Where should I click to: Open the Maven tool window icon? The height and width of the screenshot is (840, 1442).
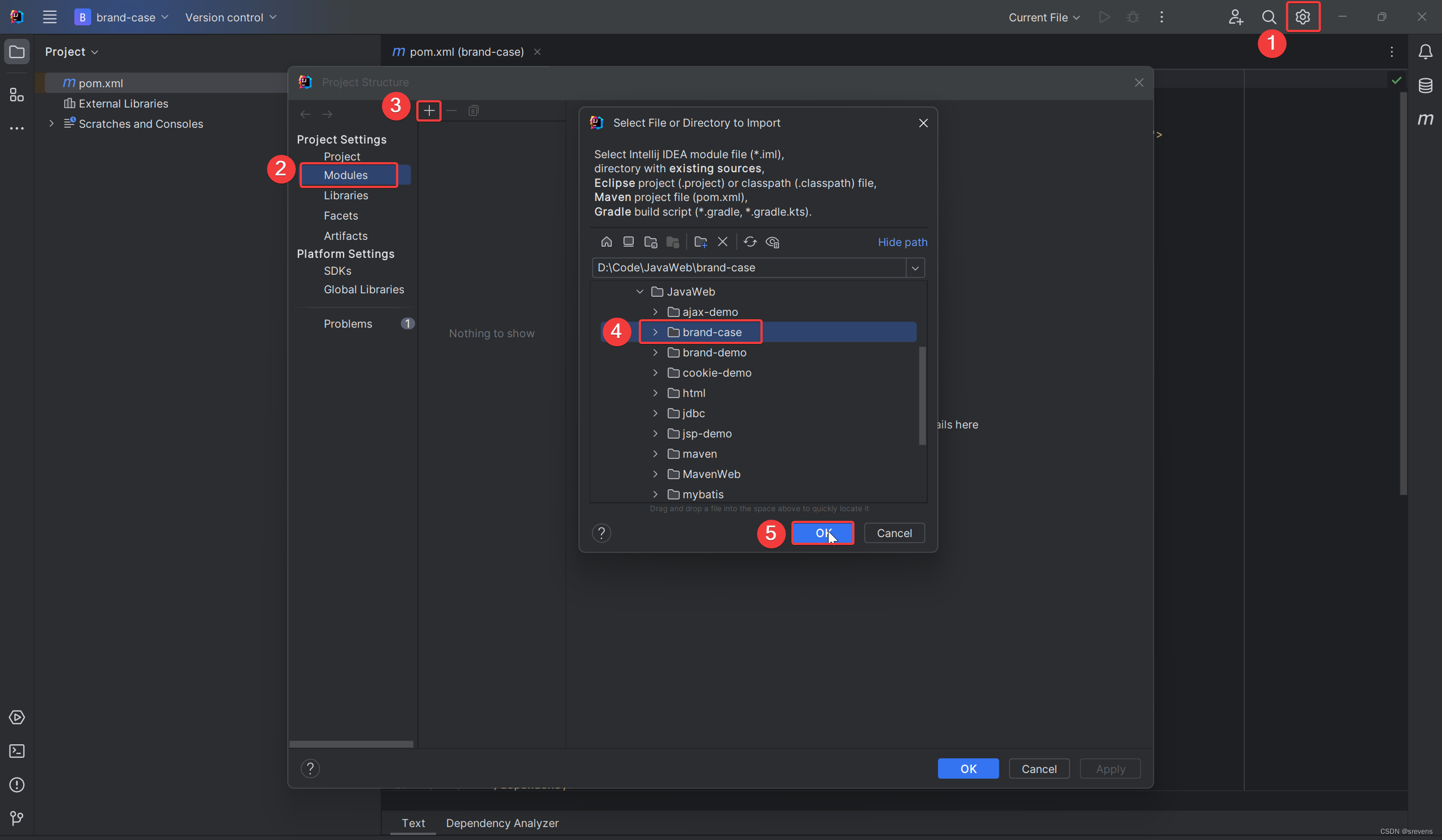tap(1425, 119)
